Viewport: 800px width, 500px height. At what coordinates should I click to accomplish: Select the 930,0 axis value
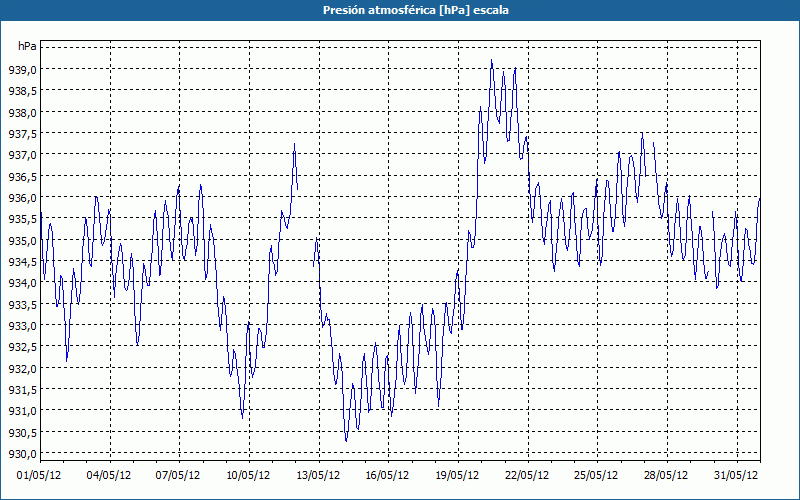coord(22,453)
